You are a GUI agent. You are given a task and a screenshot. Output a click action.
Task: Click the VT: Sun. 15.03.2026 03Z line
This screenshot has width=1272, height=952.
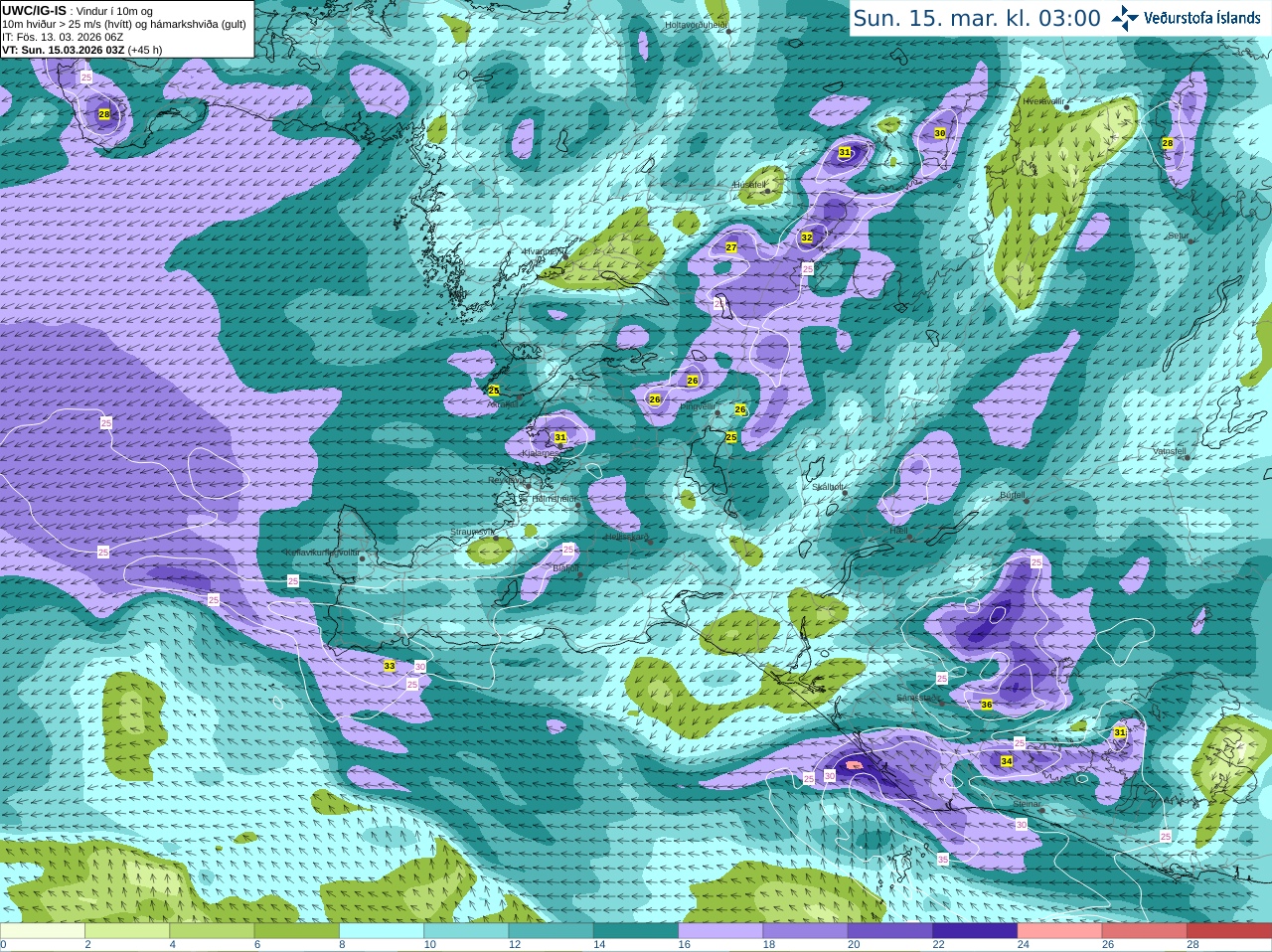81,50
